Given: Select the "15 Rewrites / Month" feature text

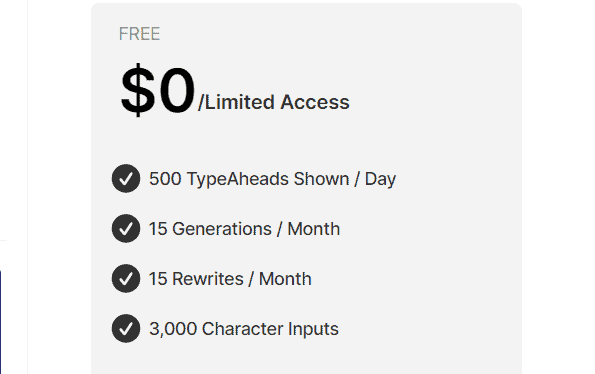Looking at the screenshot, I should 230,279.
